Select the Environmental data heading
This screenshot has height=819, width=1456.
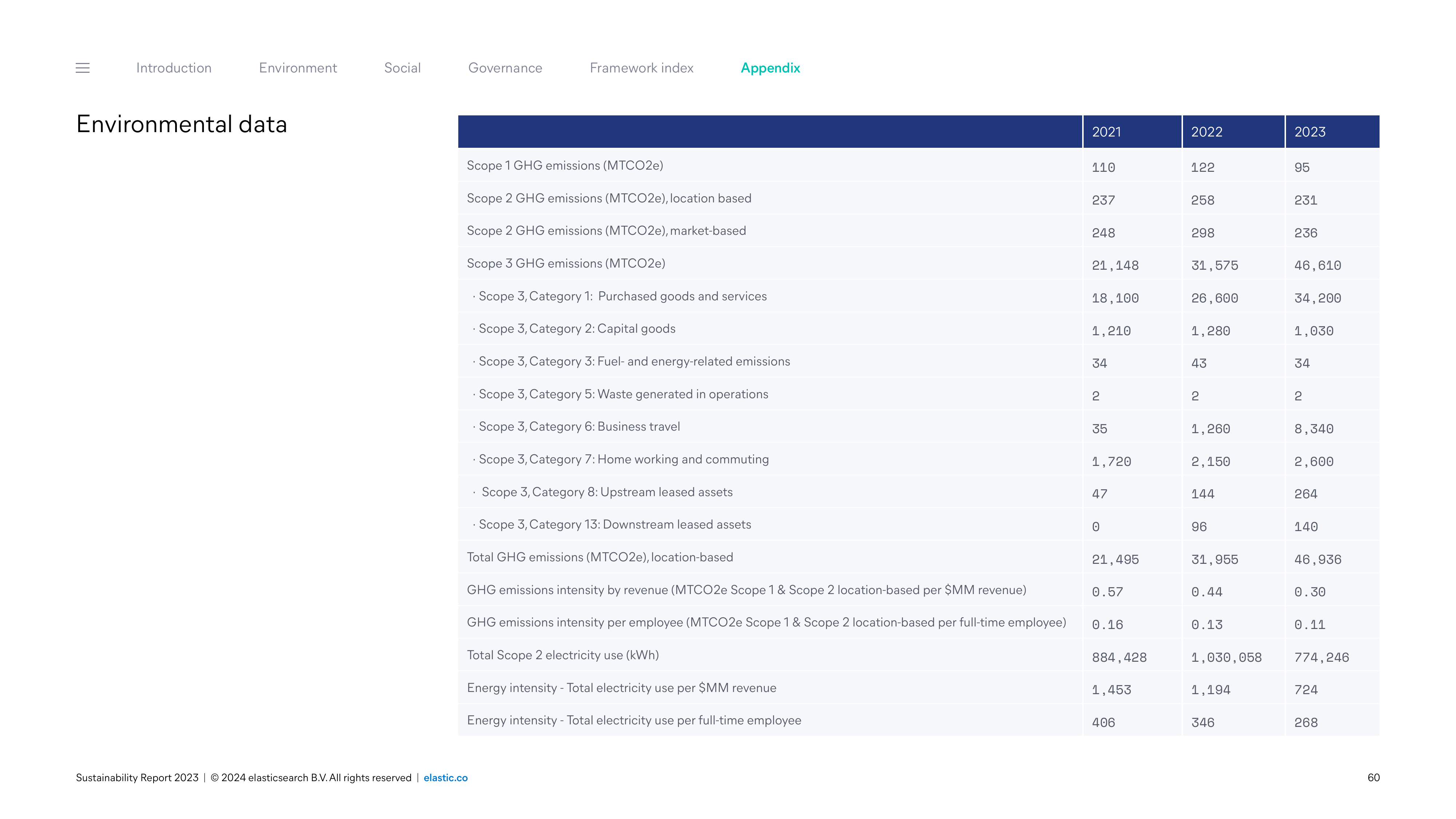[181, 124]
